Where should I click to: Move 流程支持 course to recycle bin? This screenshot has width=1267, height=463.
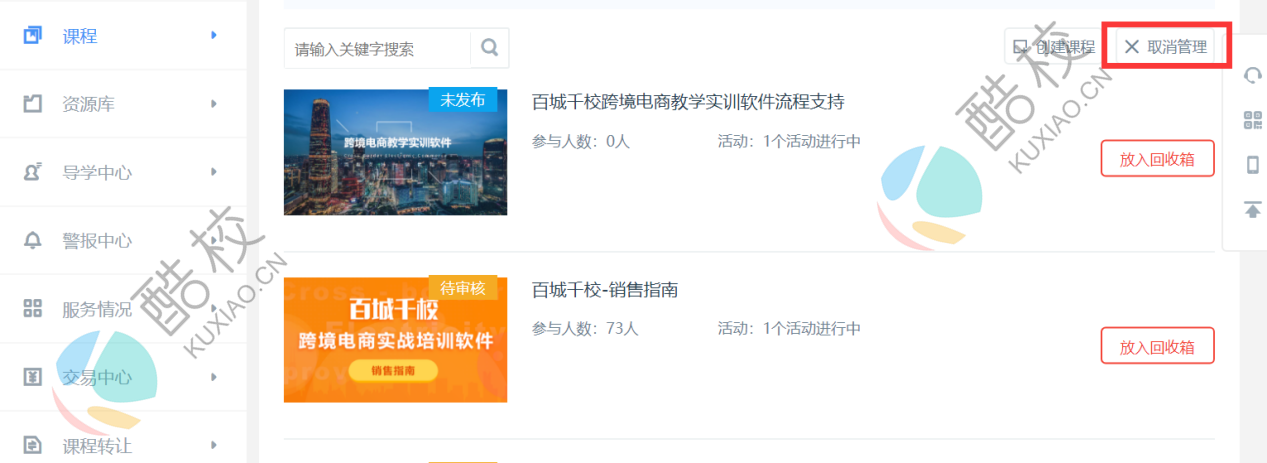pos(1157,158)
